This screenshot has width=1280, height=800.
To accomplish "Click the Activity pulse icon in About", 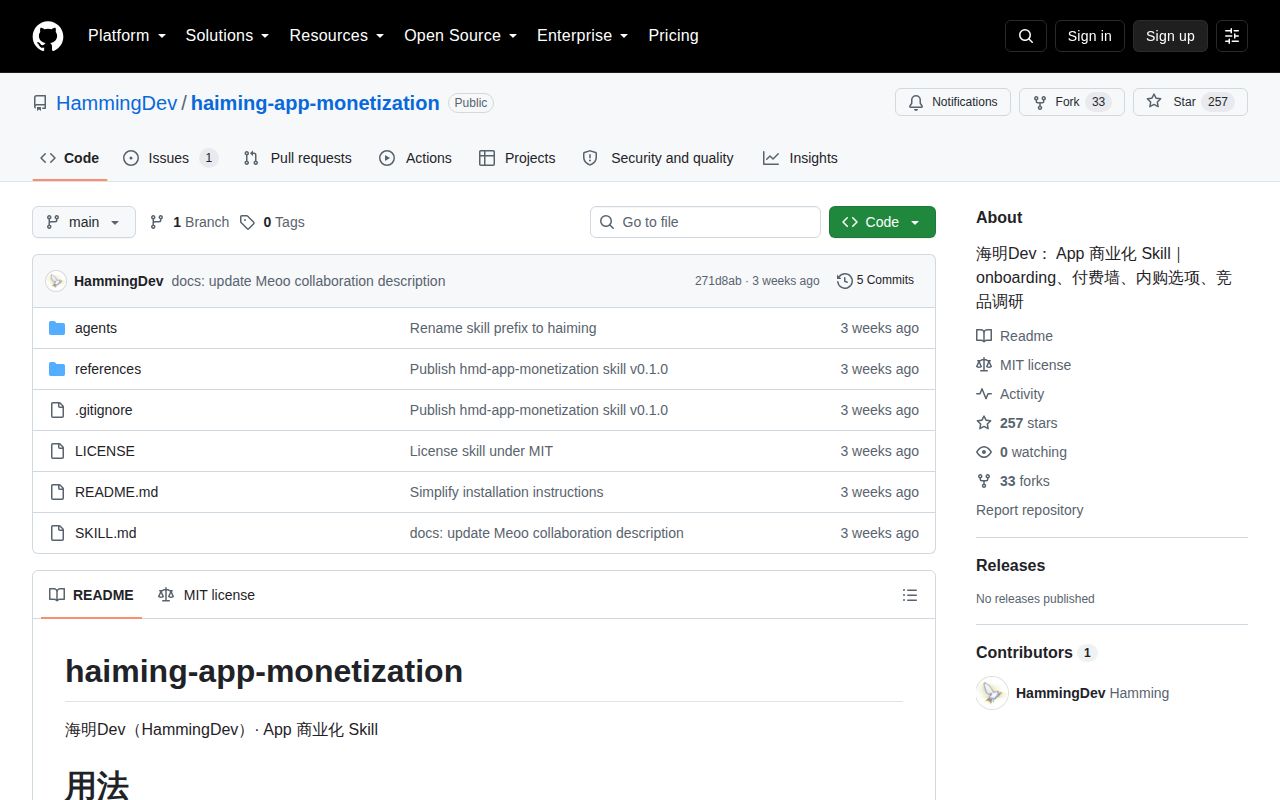I will [984, 394].
